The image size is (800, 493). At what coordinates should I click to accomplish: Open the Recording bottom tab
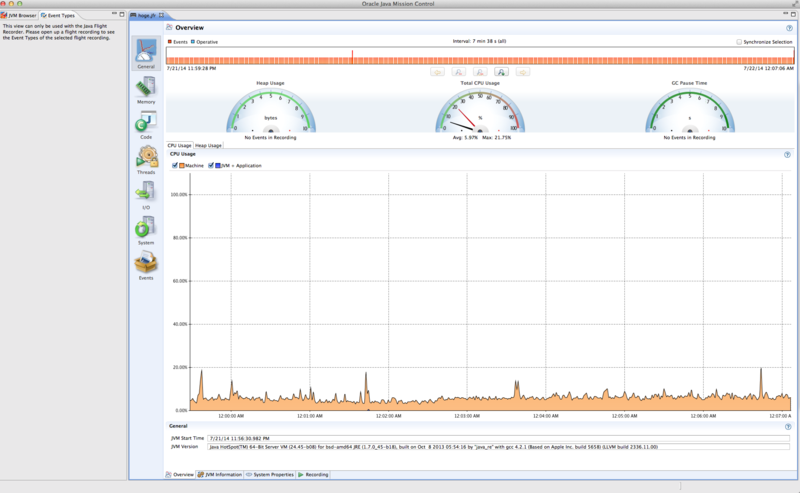point(313,475)
